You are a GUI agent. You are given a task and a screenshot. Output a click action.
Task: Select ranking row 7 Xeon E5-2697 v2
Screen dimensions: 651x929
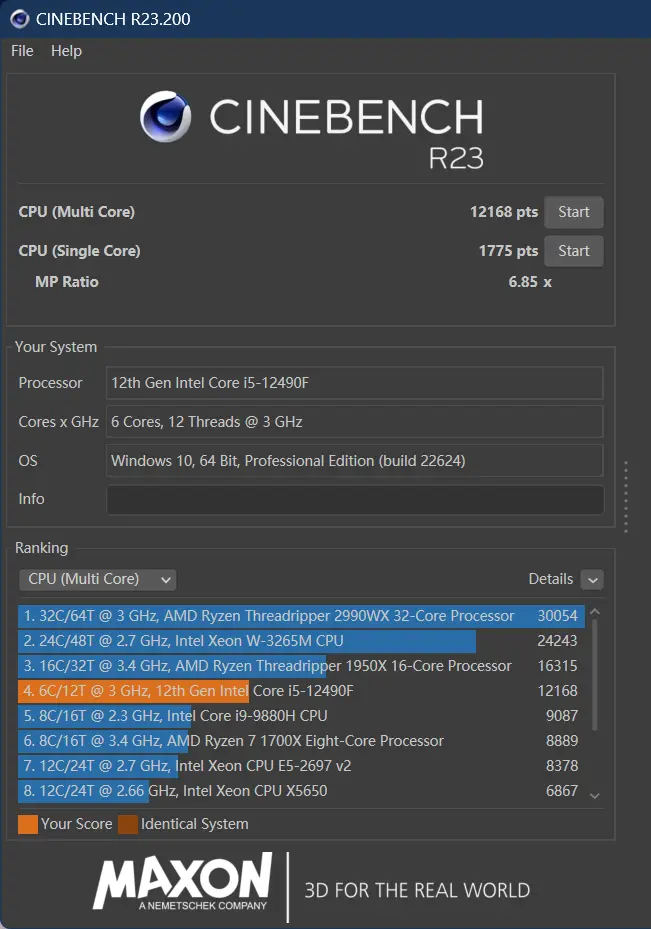302,765
